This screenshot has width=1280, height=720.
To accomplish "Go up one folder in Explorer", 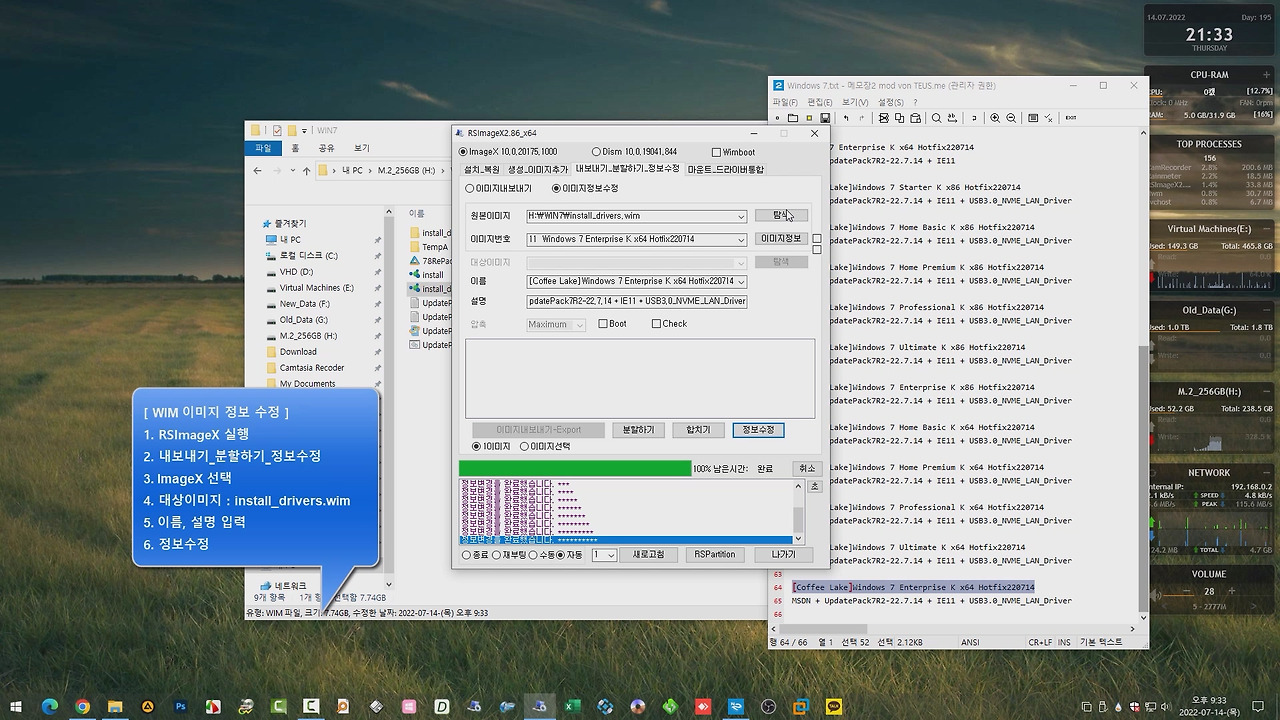I will (306, 170).
